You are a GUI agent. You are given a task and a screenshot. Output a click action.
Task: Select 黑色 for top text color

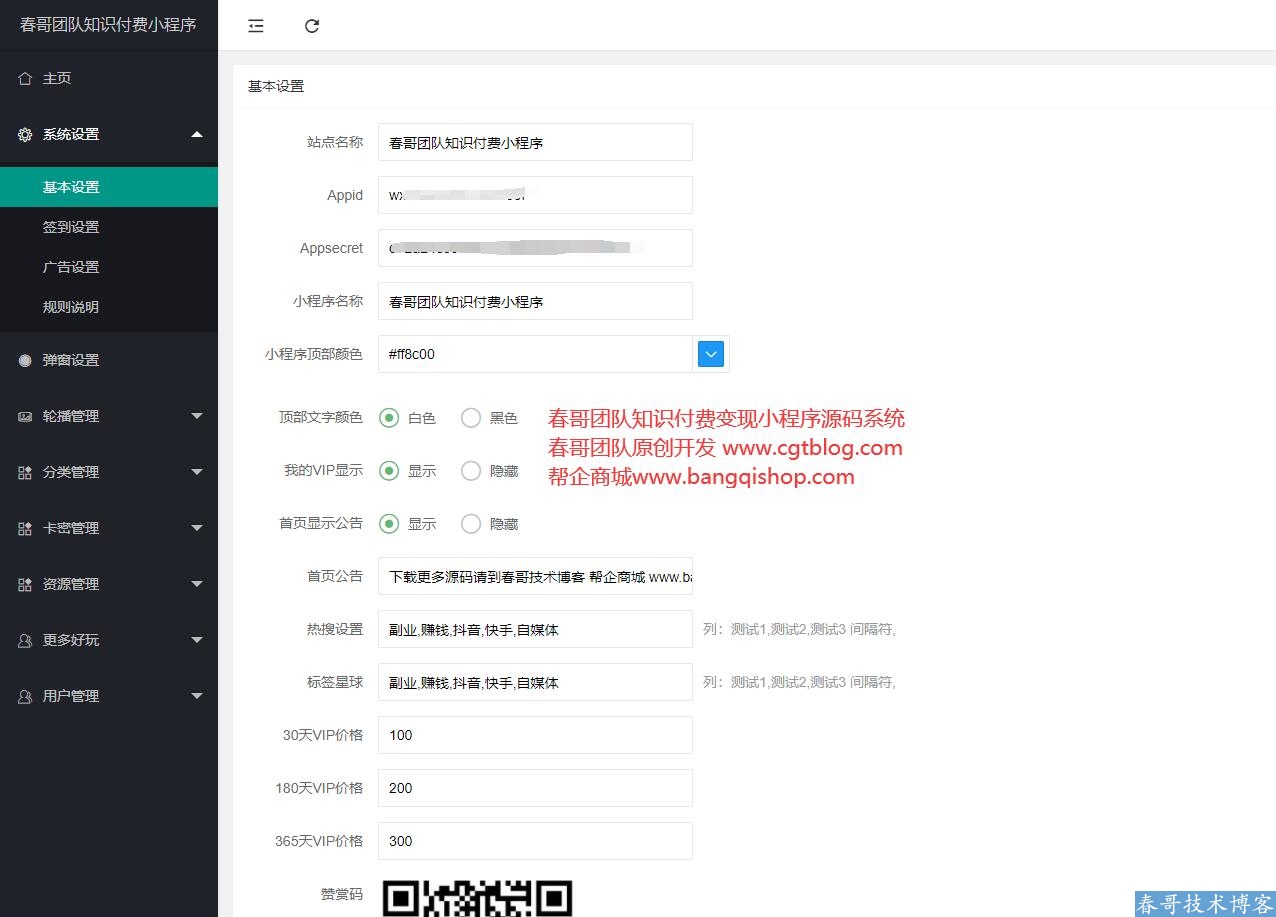coord(471,418)
